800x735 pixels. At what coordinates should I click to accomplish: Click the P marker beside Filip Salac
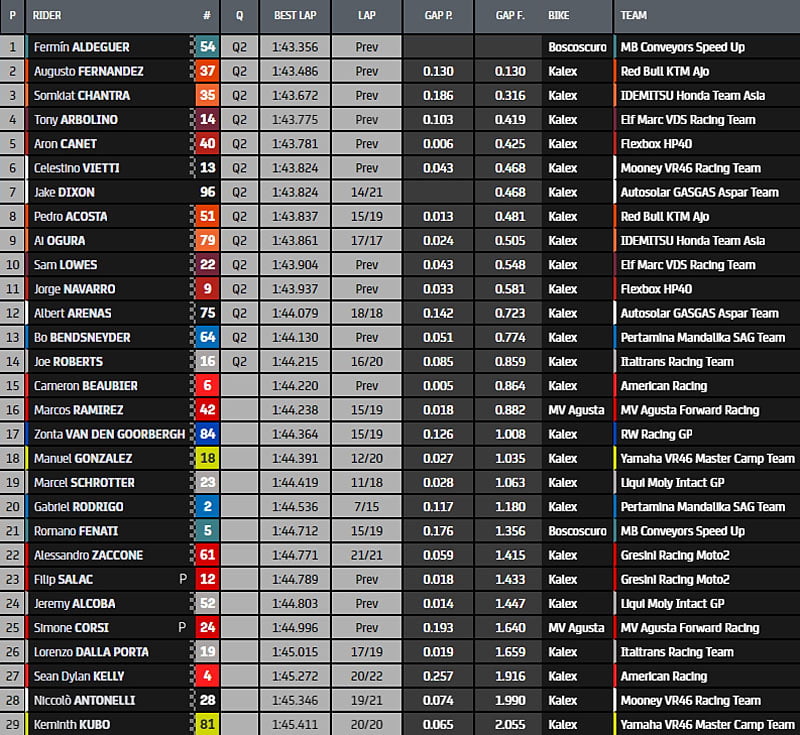(x=182, y=579)
